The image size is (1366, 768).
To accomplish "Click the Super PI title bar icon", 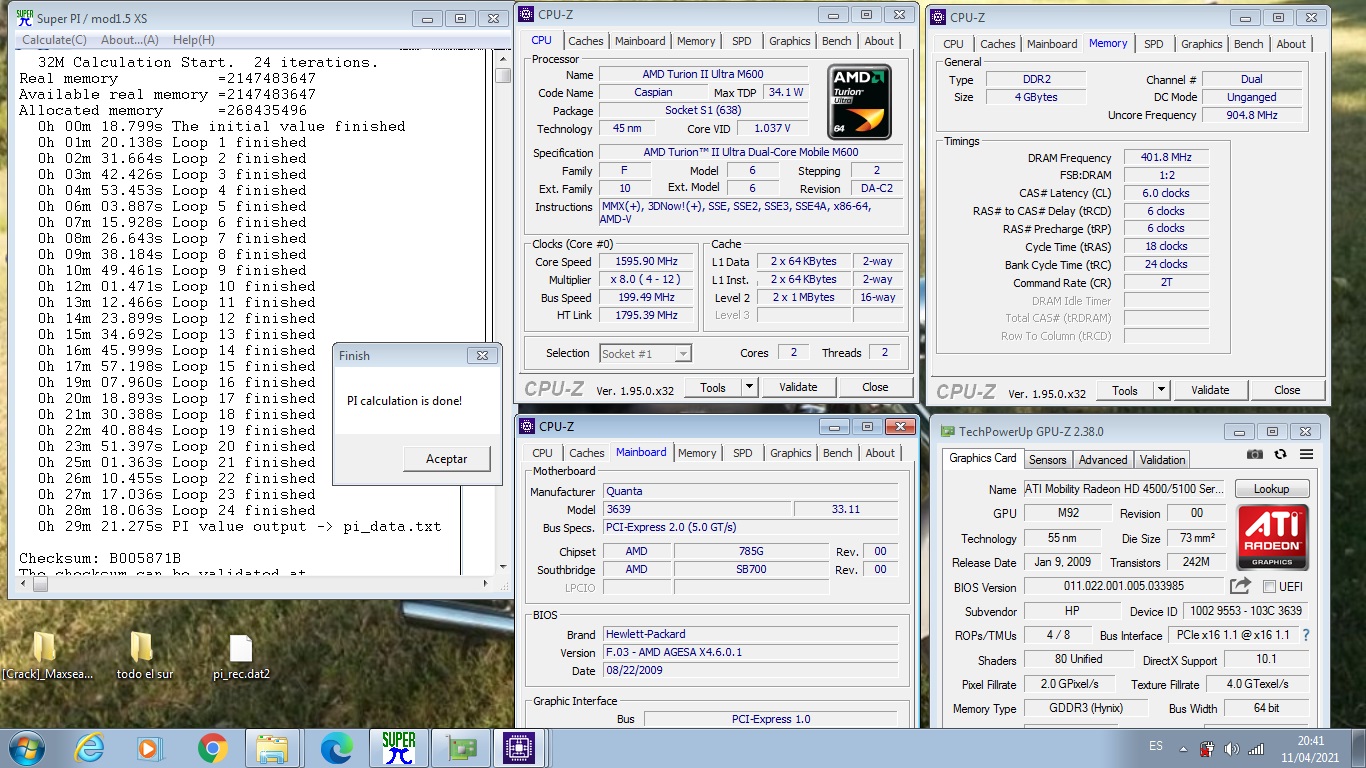I will click(25, 17).
